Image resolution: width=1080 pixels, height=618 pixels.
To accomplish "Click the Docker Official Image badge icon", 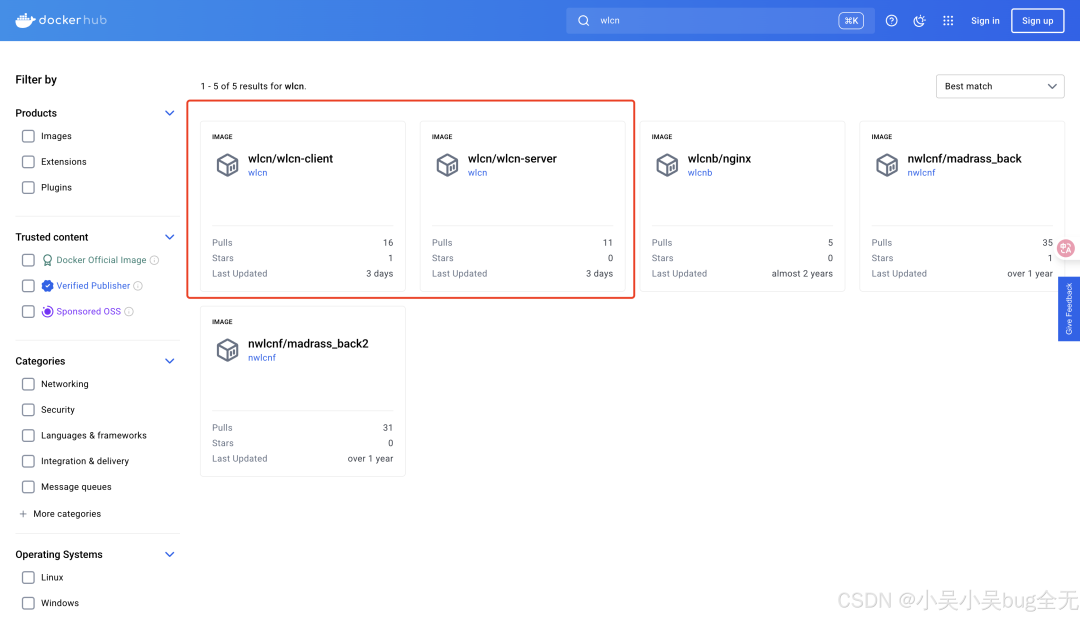I will coord(48,260).
